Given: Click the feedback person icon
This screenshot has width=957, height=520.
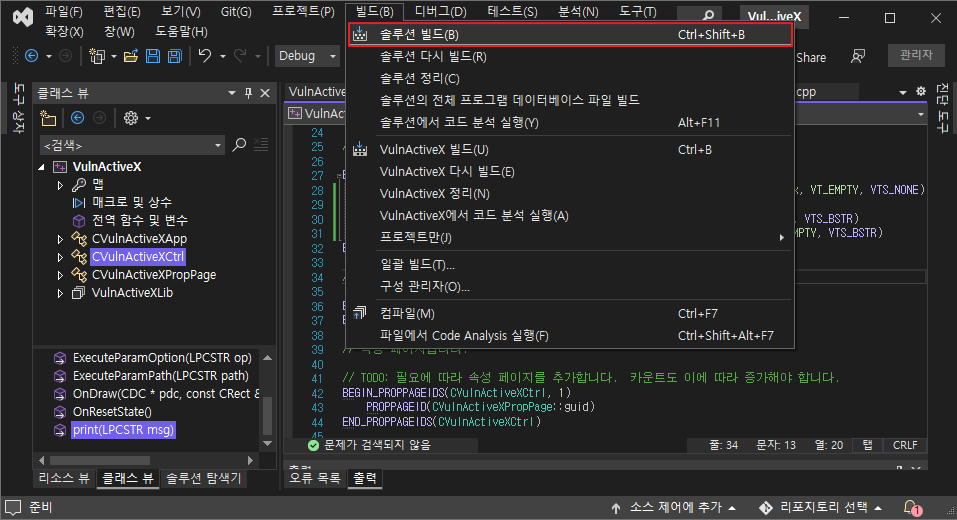Looking at the screenshot, I should pyautogui.click(x=858, y=57).
